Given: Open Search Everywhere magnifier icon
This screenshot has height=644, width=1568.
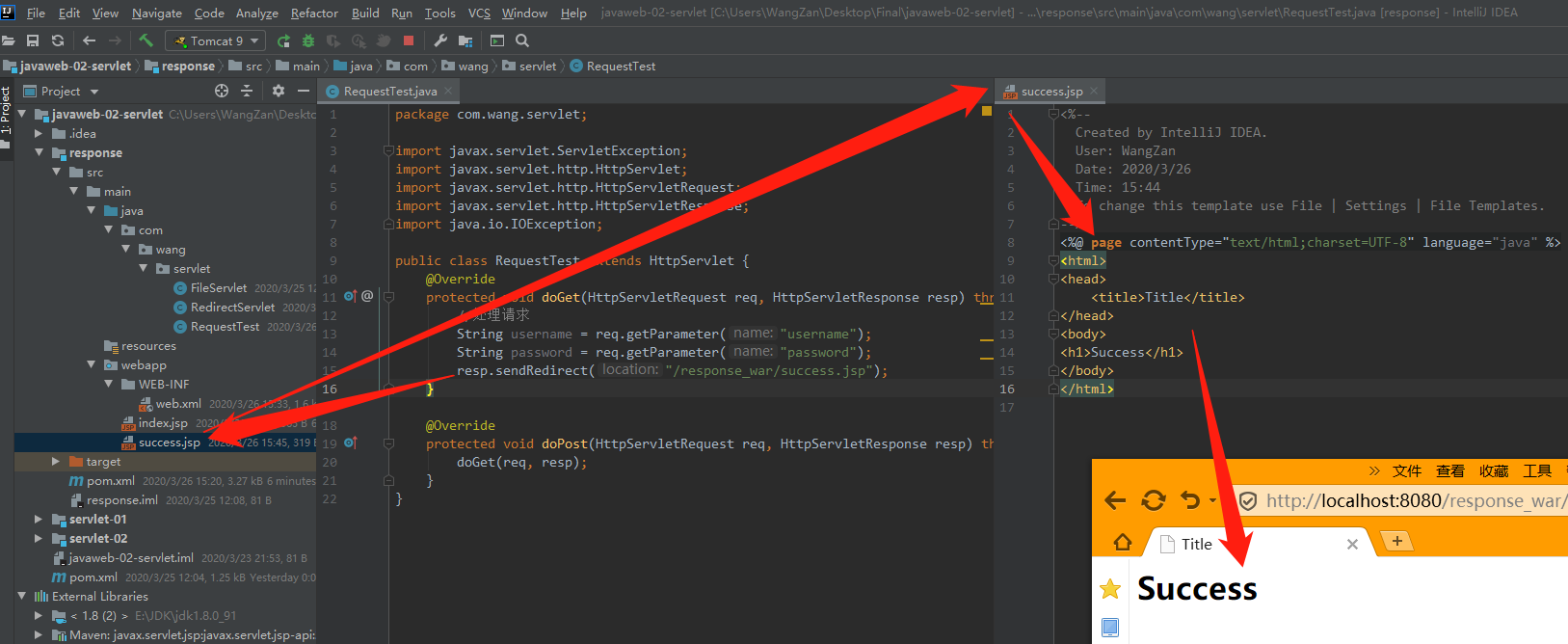Looking at the screenshot, I should [522, 40].
